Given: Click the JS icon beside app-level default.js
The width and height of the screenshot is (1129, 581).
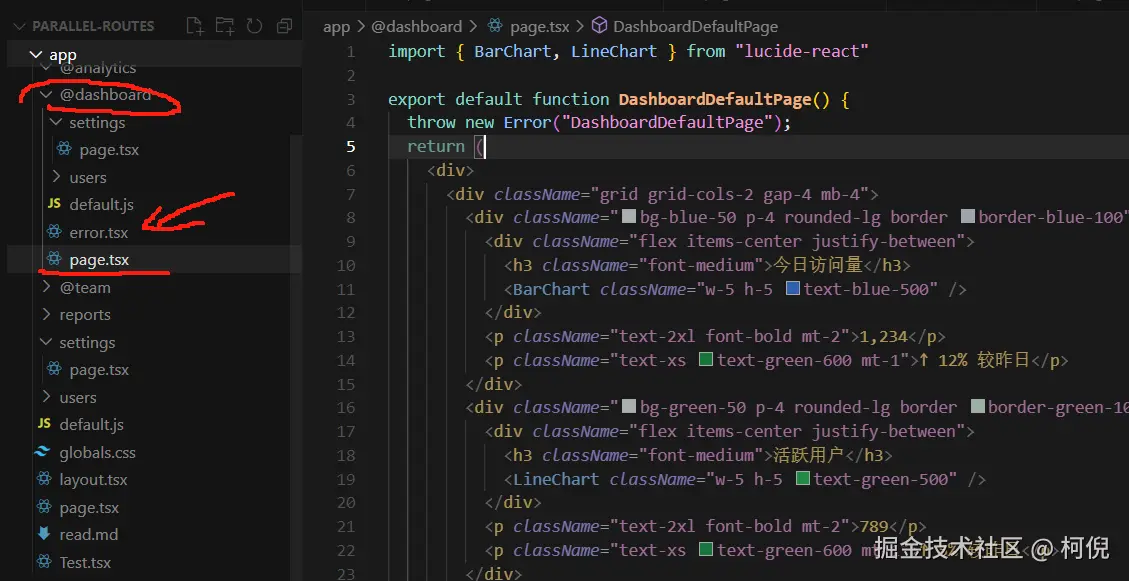Looking at the screenshot, I should 43,425.
